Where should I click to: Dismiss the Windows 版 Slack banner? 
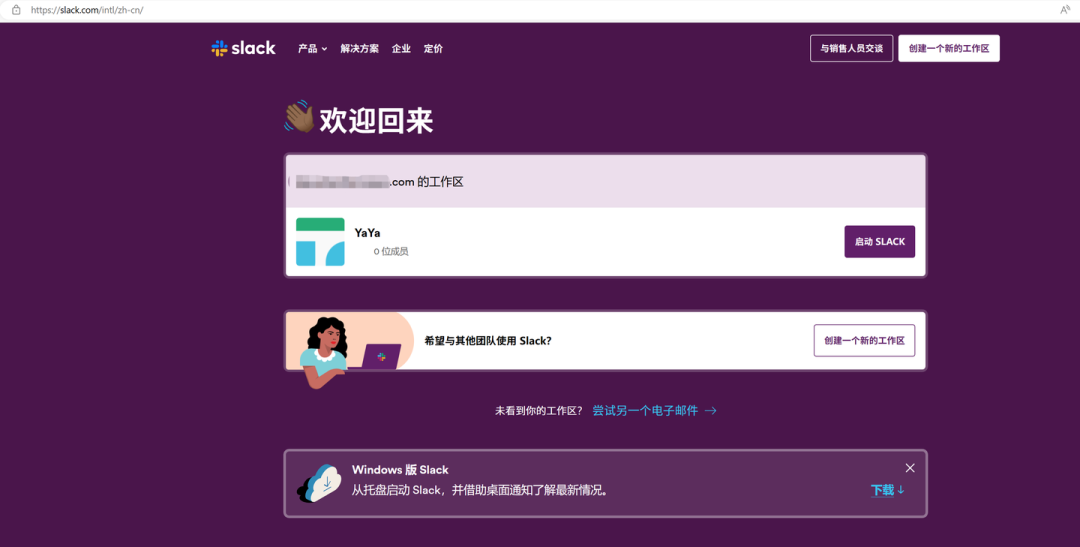pos(910,468)
